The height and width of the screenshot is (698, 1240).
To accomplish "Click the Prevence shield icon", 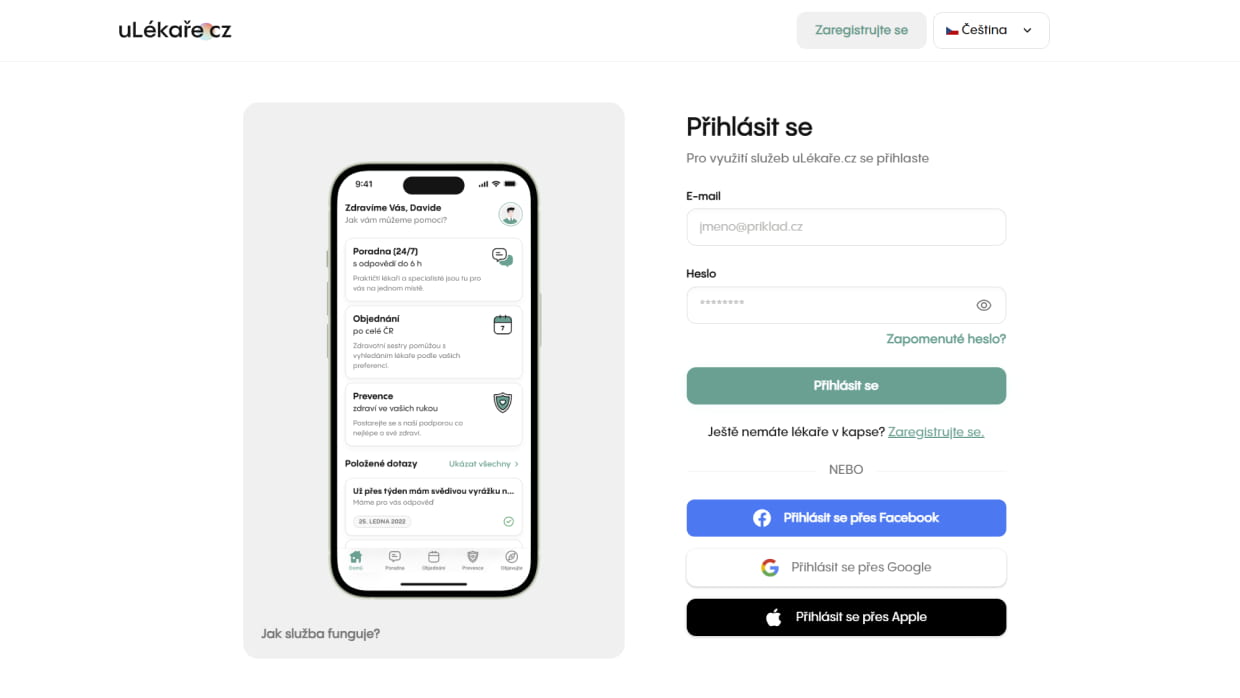I will point(503,402).
